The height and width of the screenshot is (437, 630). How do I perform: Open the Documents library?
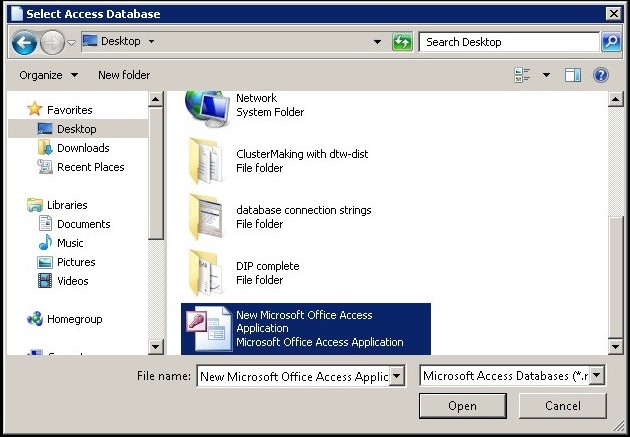click(84, 224)
